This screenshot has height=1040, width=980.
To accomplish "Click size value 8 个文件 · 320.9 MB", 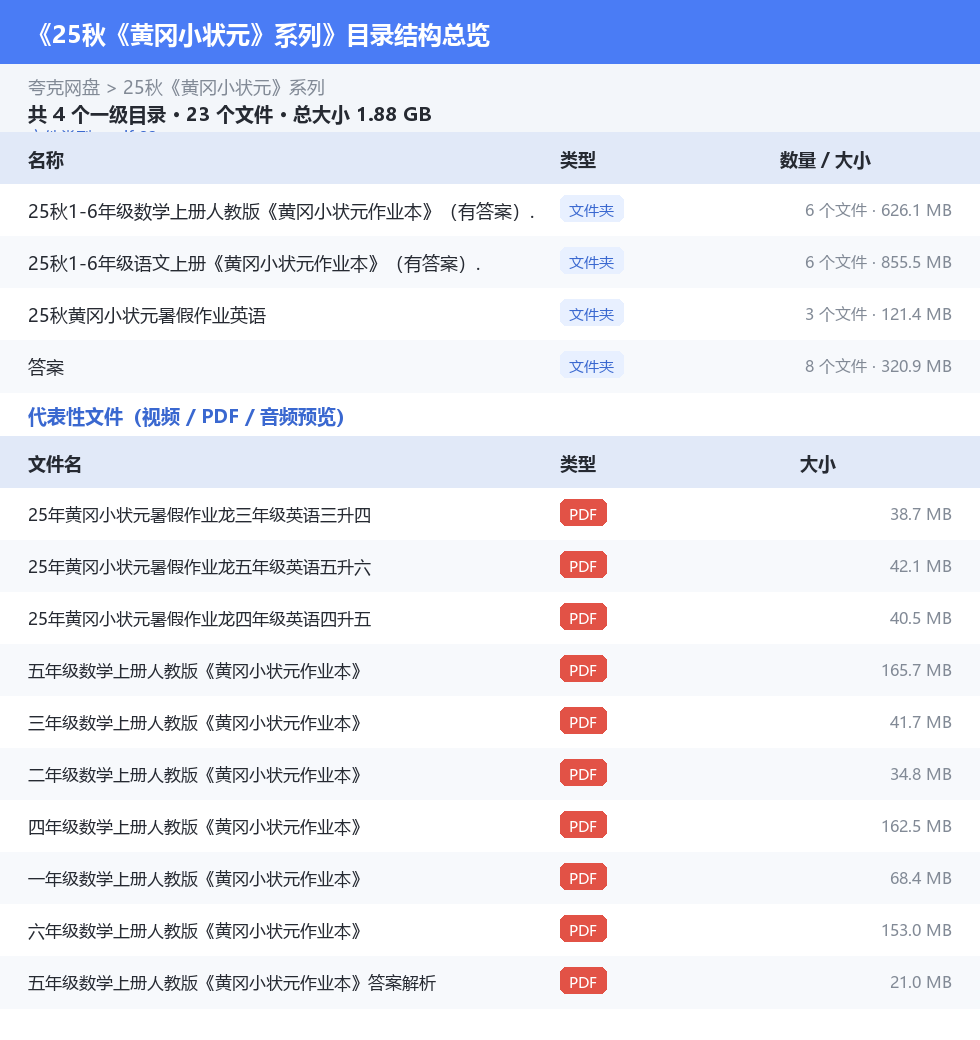I will coord(878,366).
